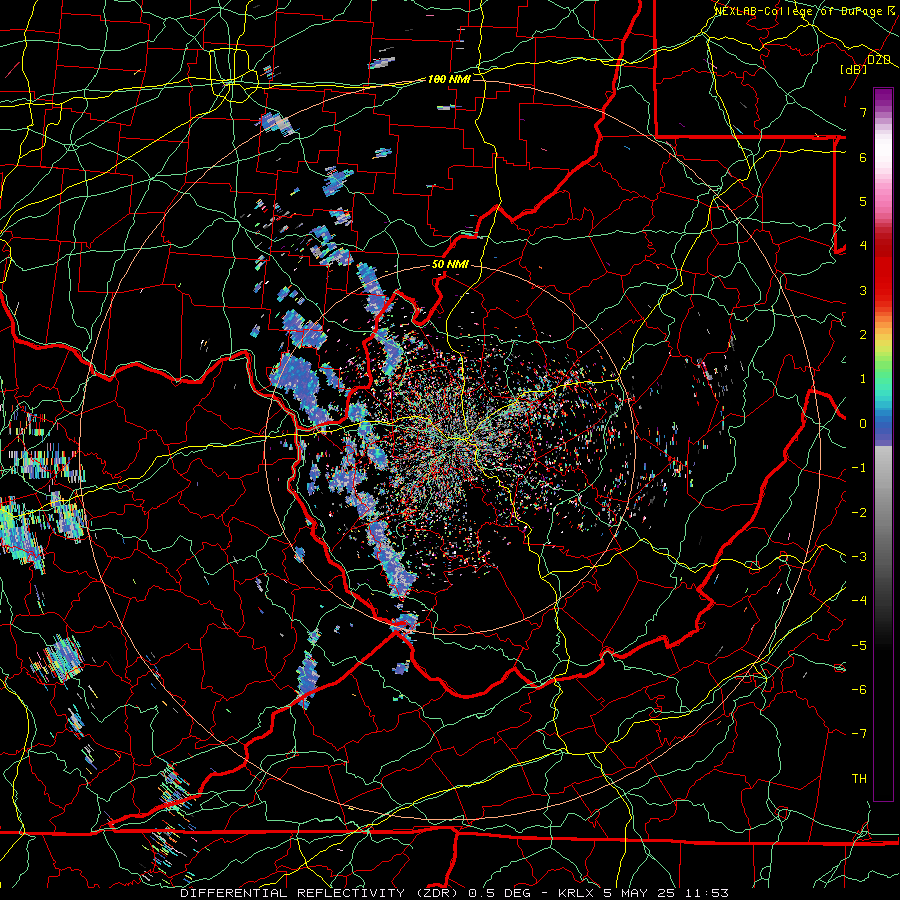Click the "[dB]" units label

click(x=854, y=69)
